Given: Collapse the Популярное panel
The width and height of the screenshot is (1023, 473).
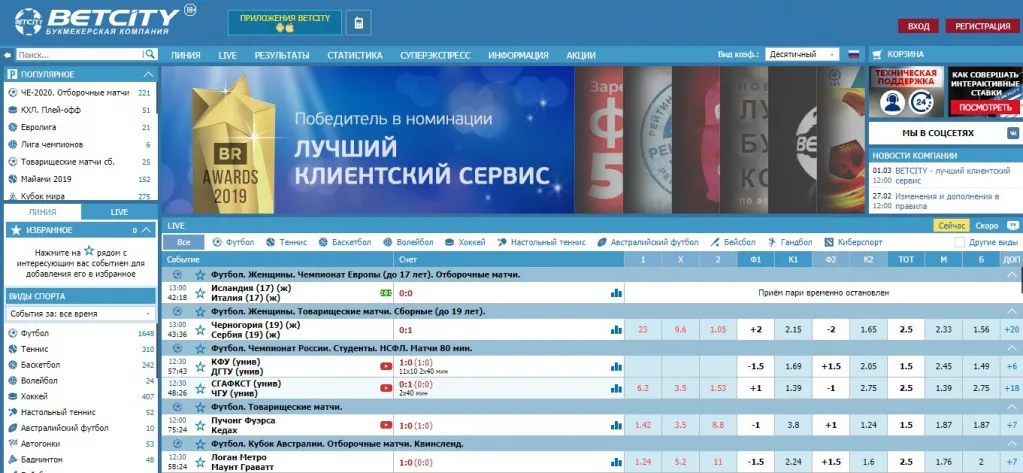Looking at the screenshot, I should click(148, 74).
